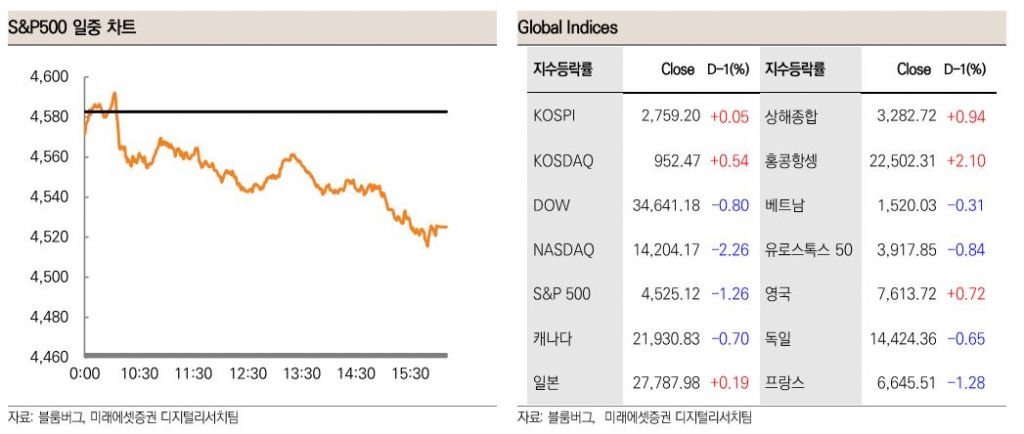
Task: Click the 유로스톡스 50 label
Action: coord(808,249)
